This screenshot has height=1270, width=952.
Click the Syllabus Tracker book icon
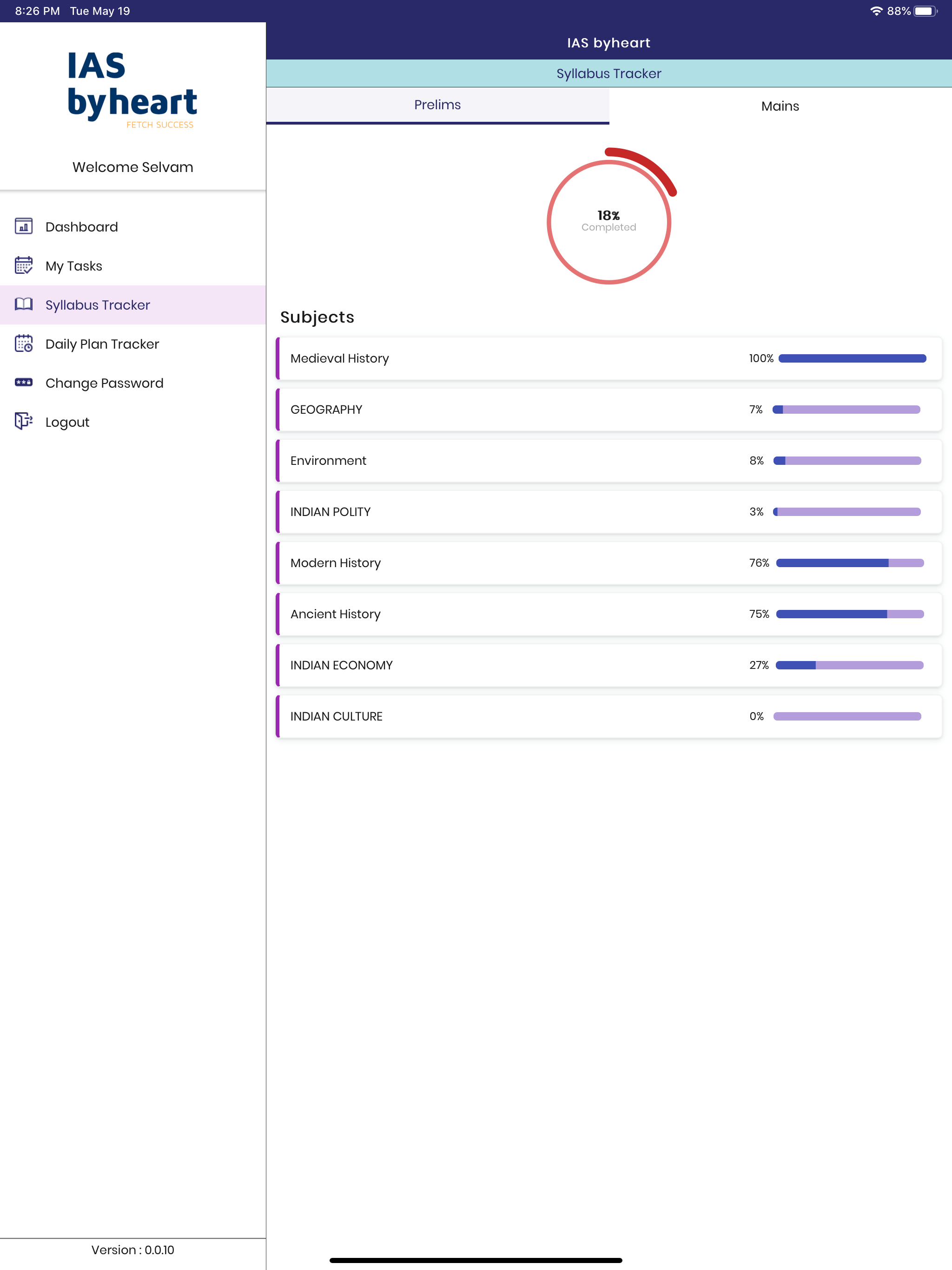[x=24, y=304]
